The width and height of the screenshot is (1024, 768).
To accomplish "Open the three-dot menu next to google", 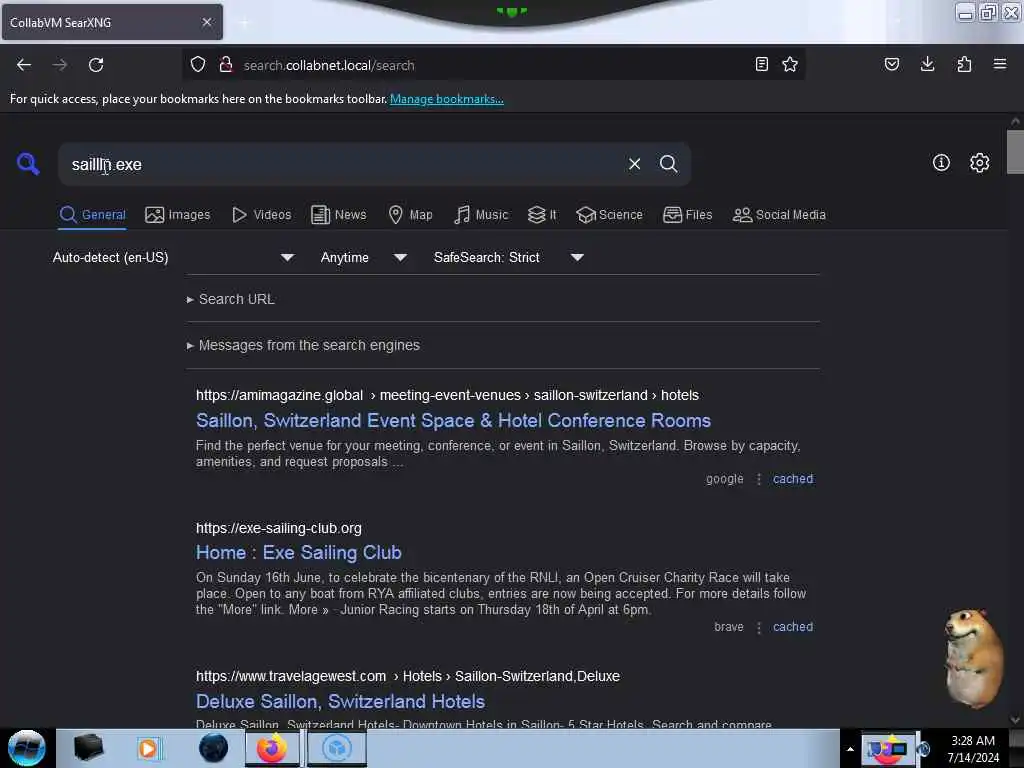I will 758,479.
